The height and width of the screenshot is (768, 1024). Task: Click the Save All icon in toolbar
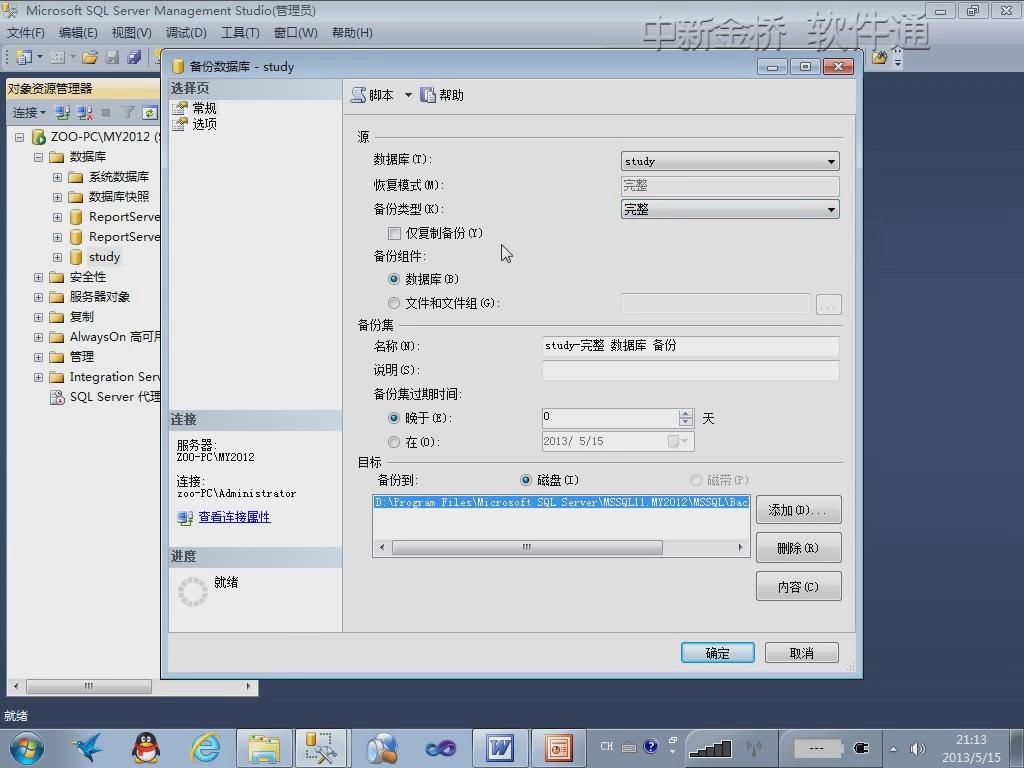point(135,57)
